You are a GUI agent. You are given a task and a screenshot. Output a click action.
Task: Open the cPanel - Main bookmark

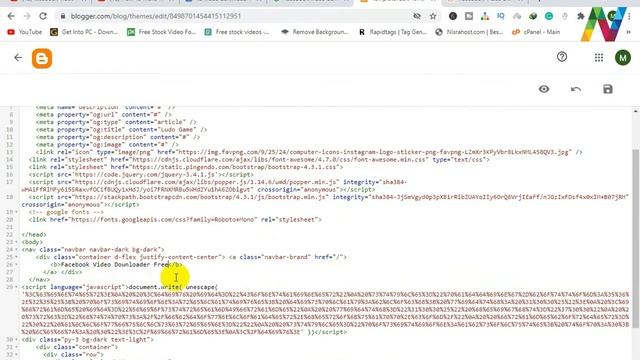click(536, 32)
